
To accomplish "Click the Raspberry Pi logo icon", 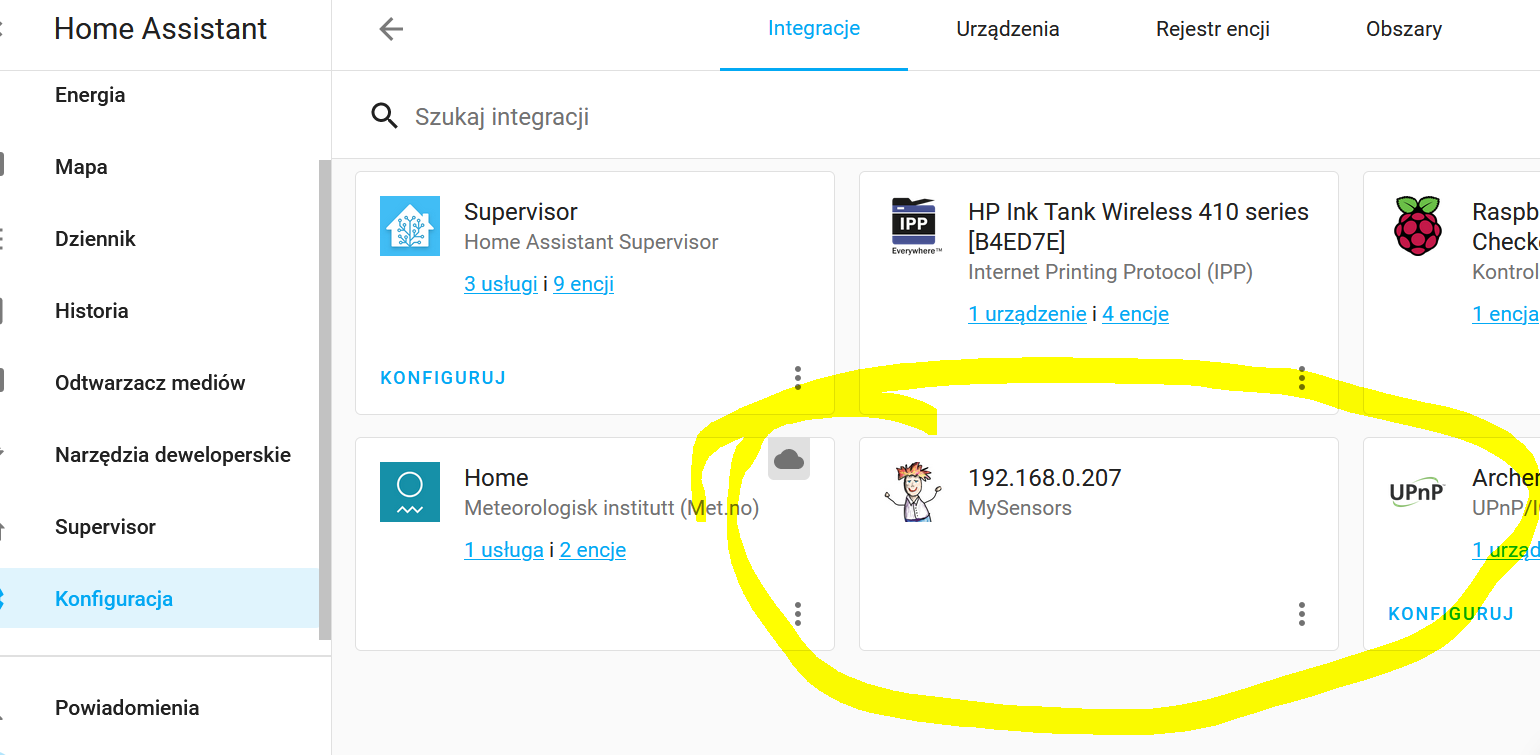I will (x=1417, y=226).
